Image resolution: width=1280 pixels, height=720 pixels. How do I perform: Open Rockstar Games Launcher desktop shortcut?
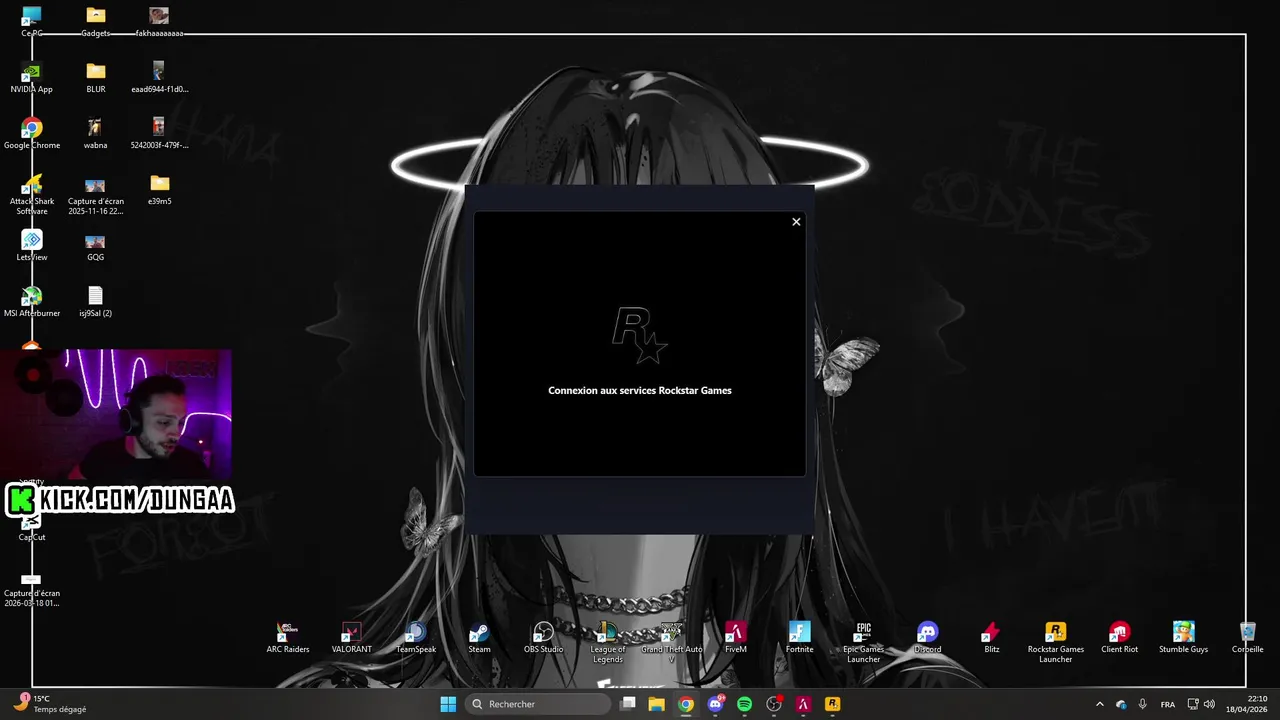[1056, 643]
